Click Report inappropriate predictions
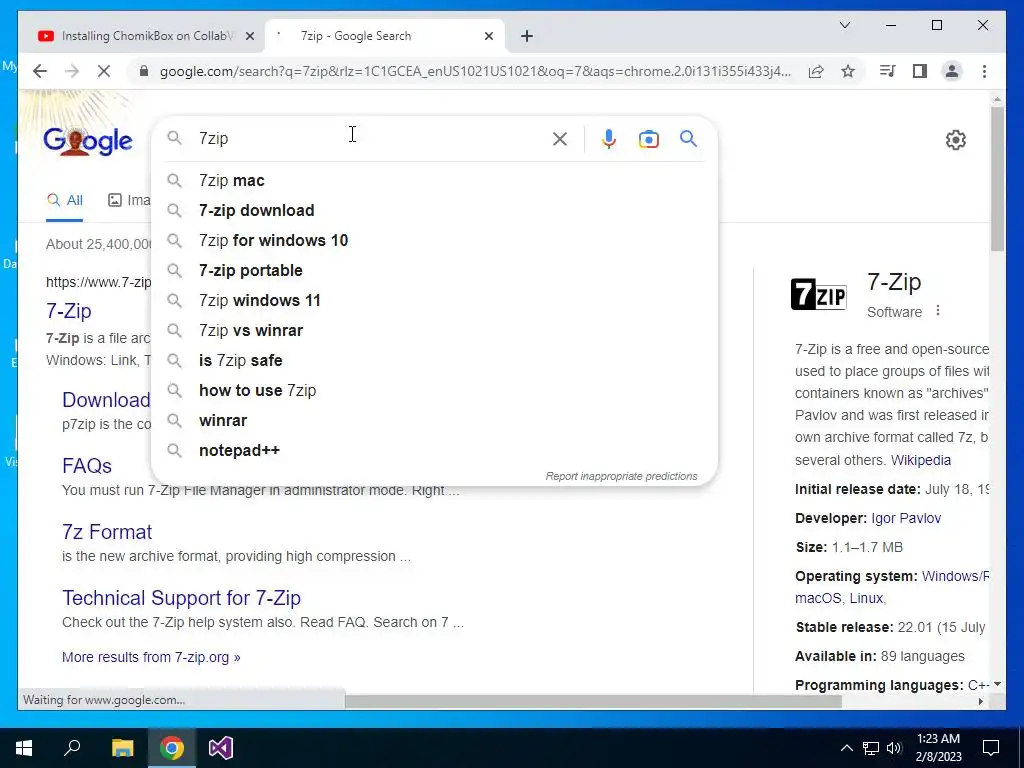1024x768 pixels. 621,476
